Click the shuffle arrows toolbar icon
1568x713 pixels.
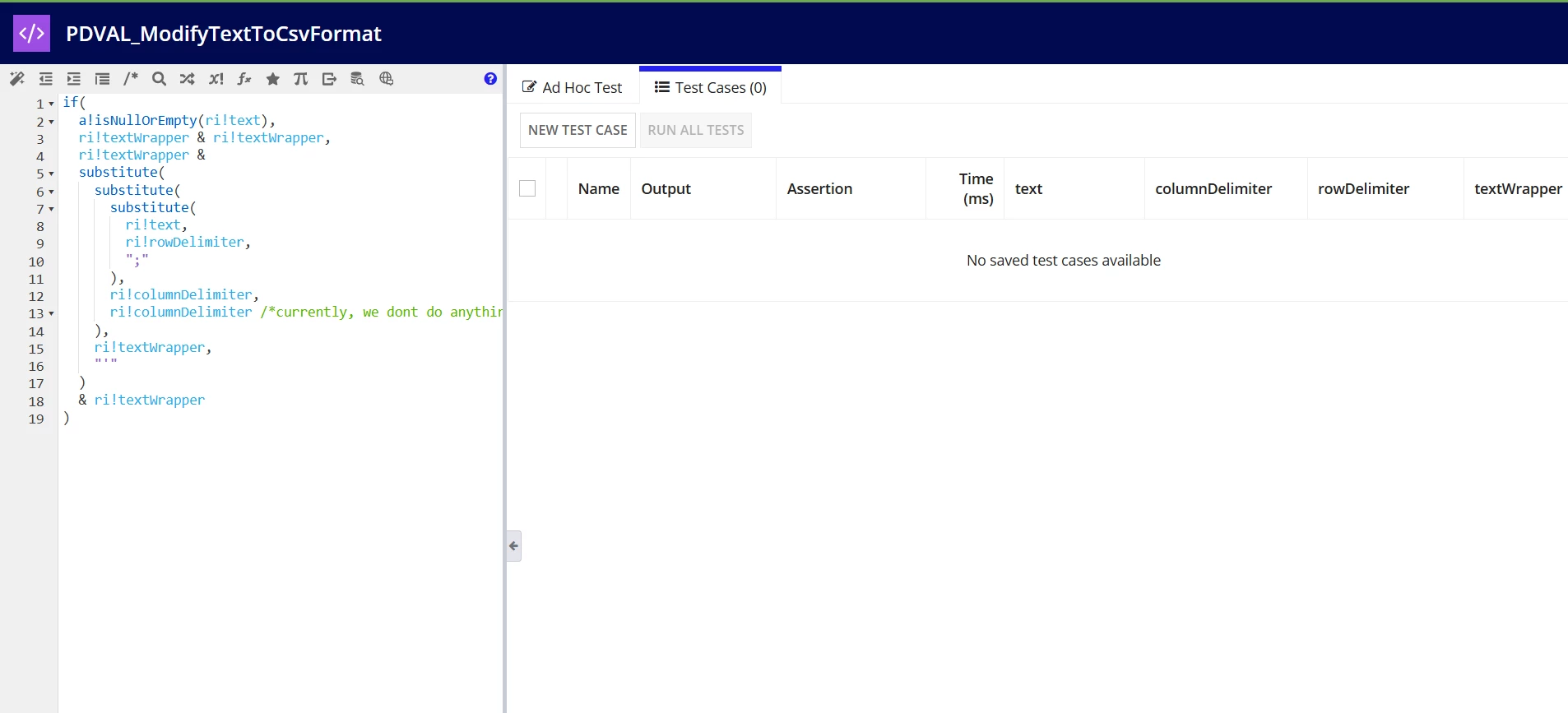(188, 79)
